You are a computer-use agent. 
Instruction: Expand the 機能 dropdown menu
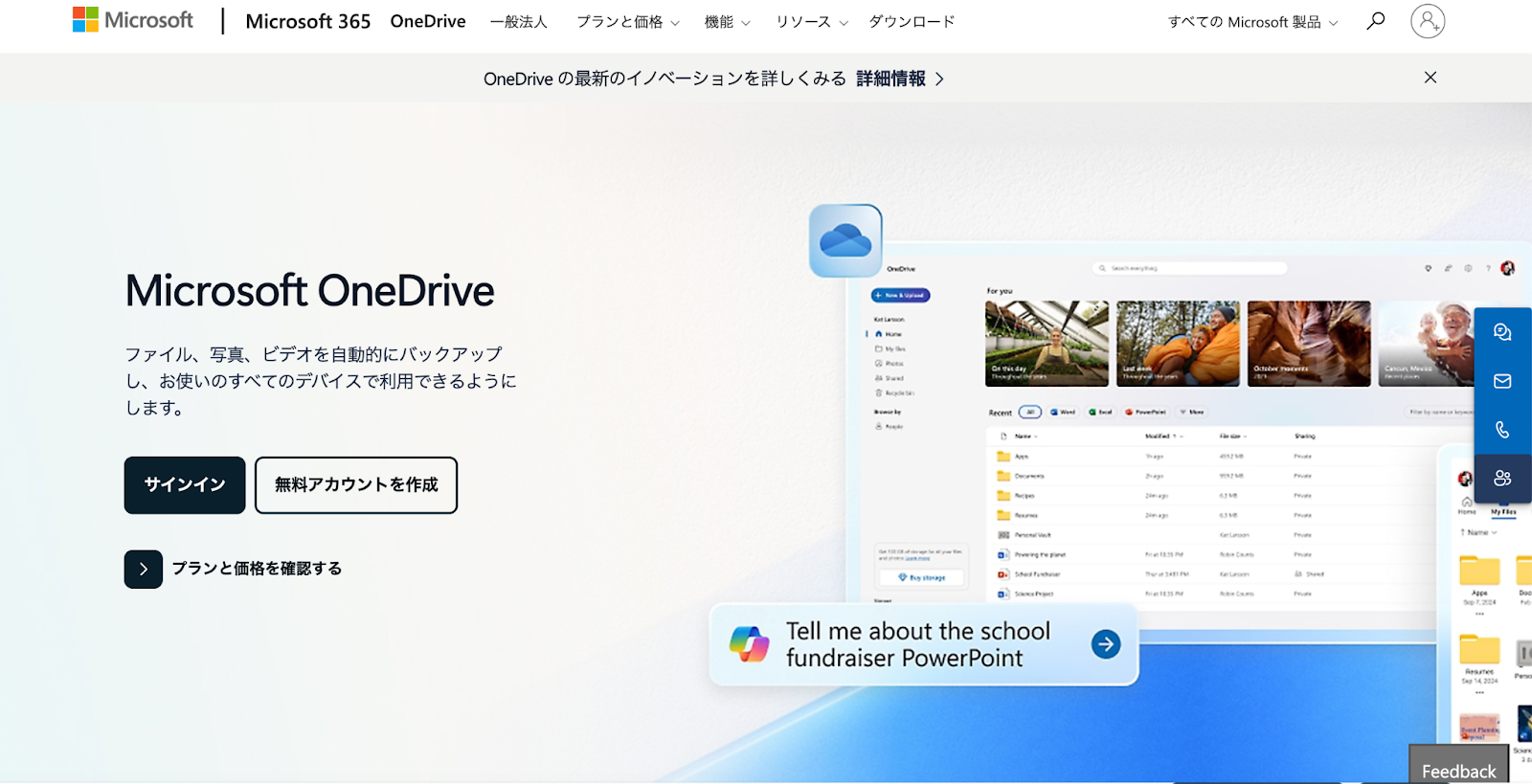728,22
